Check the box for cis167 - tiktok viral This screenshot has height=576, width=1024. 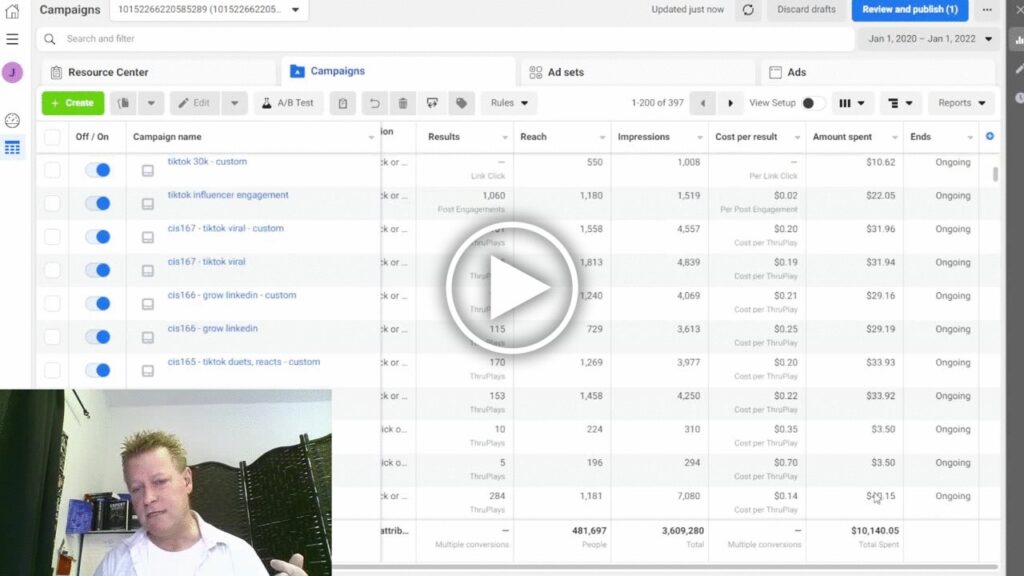(x=52, y=270)
